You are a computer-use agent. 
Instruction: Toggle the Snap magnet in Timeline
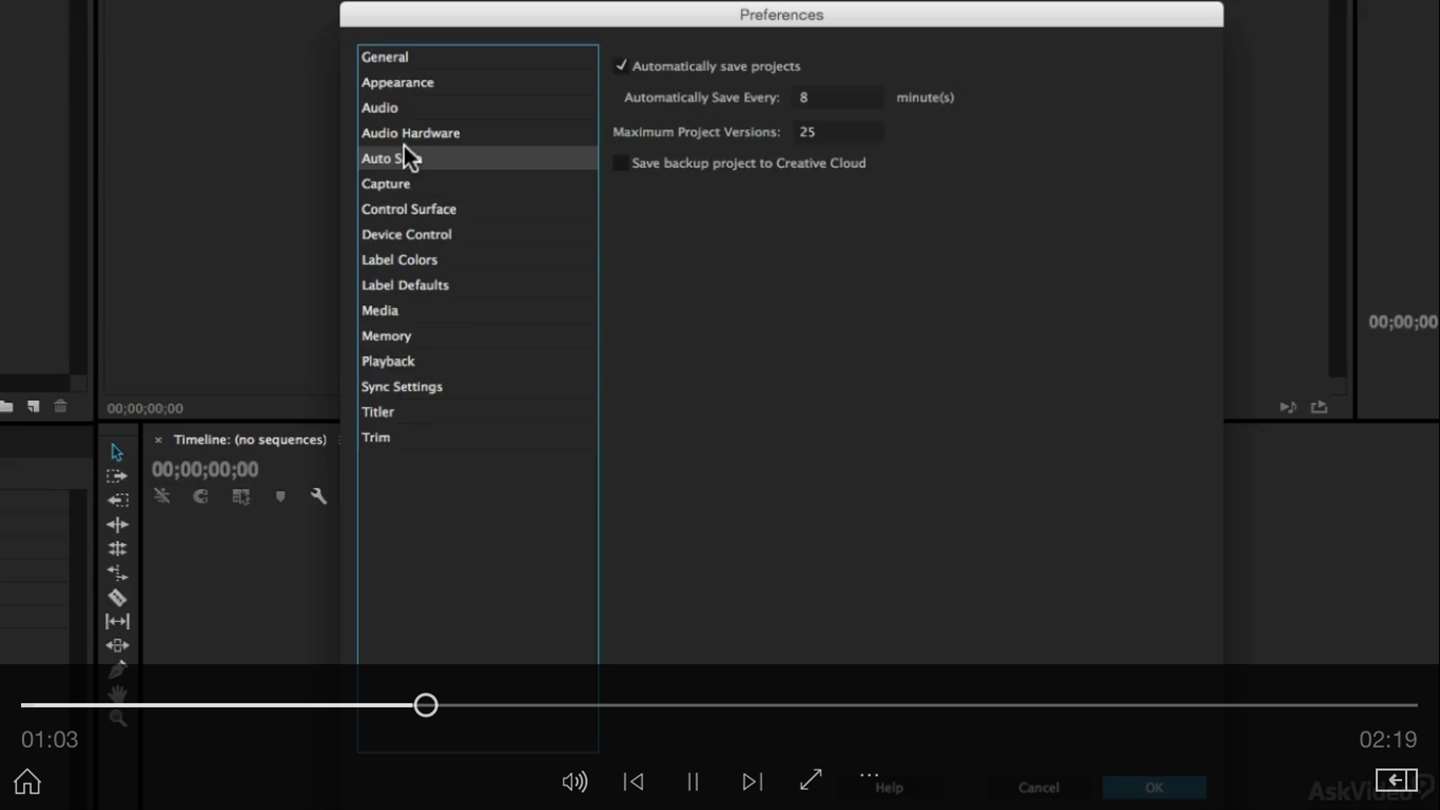click(x=201, y=496)
